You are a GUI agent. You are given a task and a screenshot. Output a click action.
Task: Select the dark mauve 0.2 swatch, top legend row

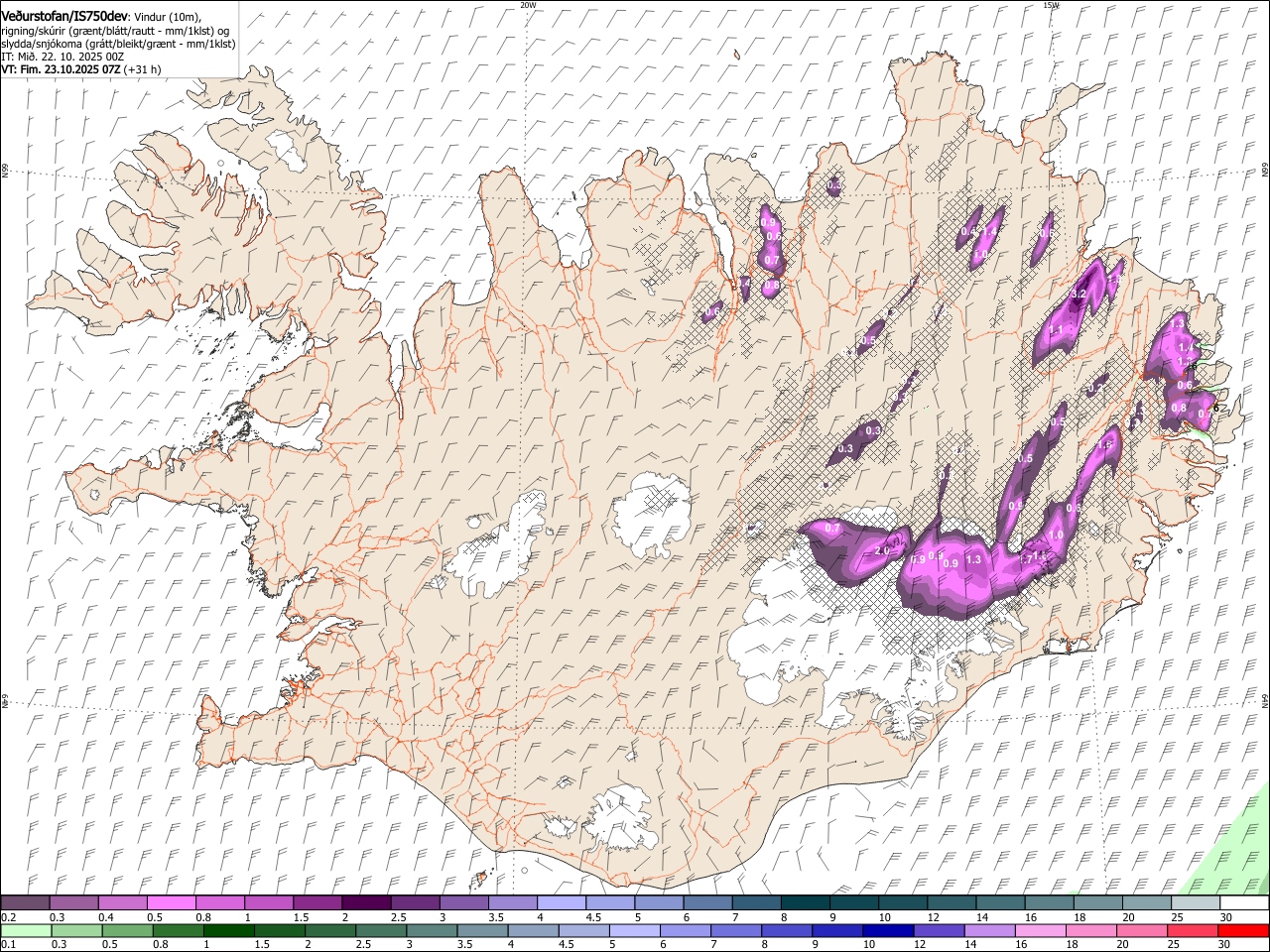(25, 903)
